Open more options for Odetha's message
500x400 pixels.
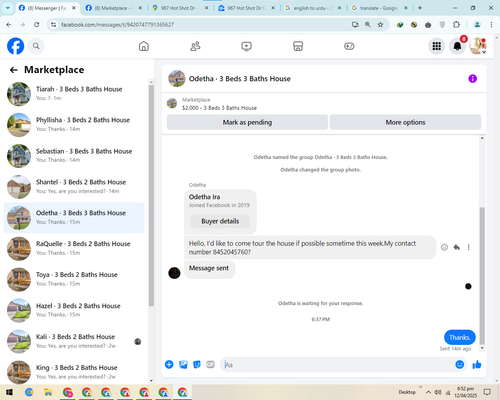pos(468,247)
